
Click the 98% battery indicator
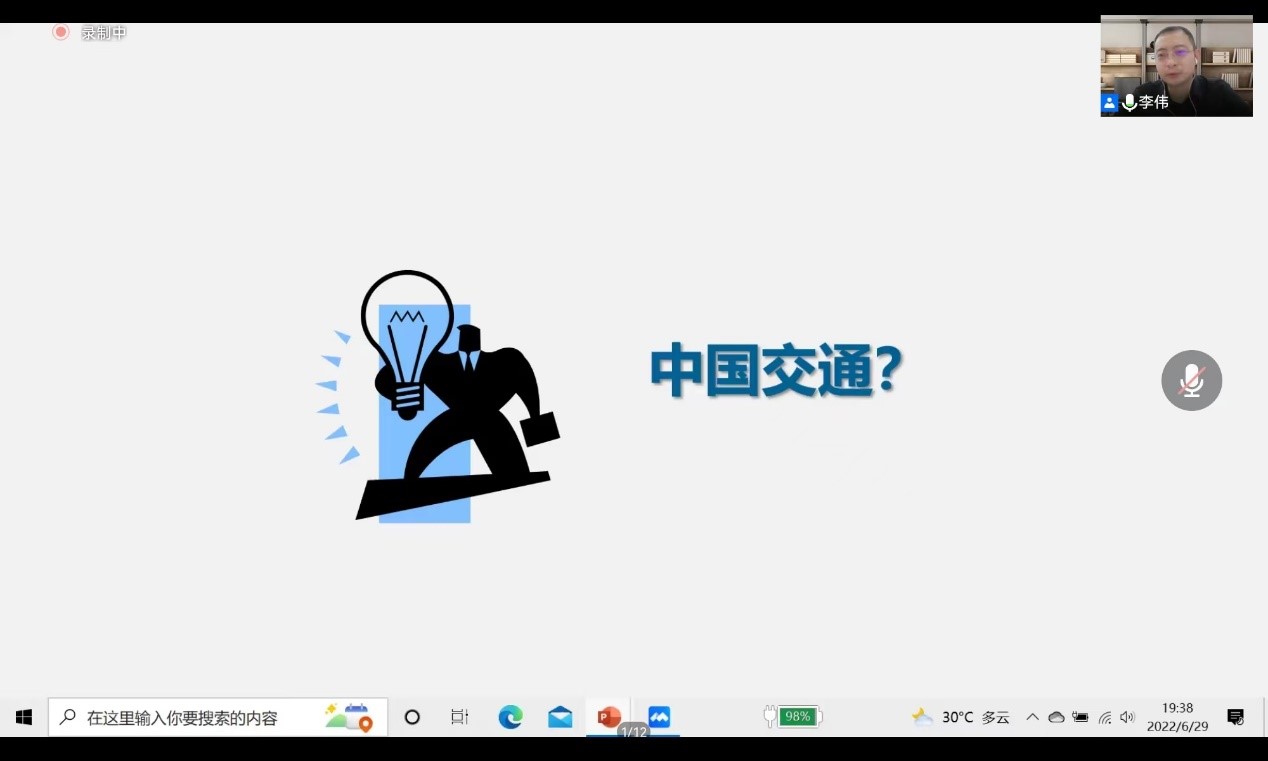(794, 716)
